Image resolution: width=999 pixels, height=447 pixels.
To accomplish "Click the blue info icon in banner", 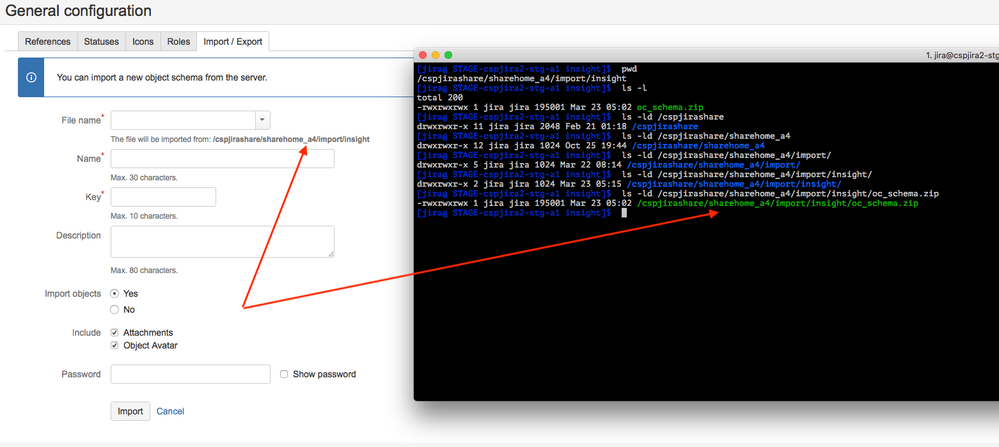I will pos(31,77).
